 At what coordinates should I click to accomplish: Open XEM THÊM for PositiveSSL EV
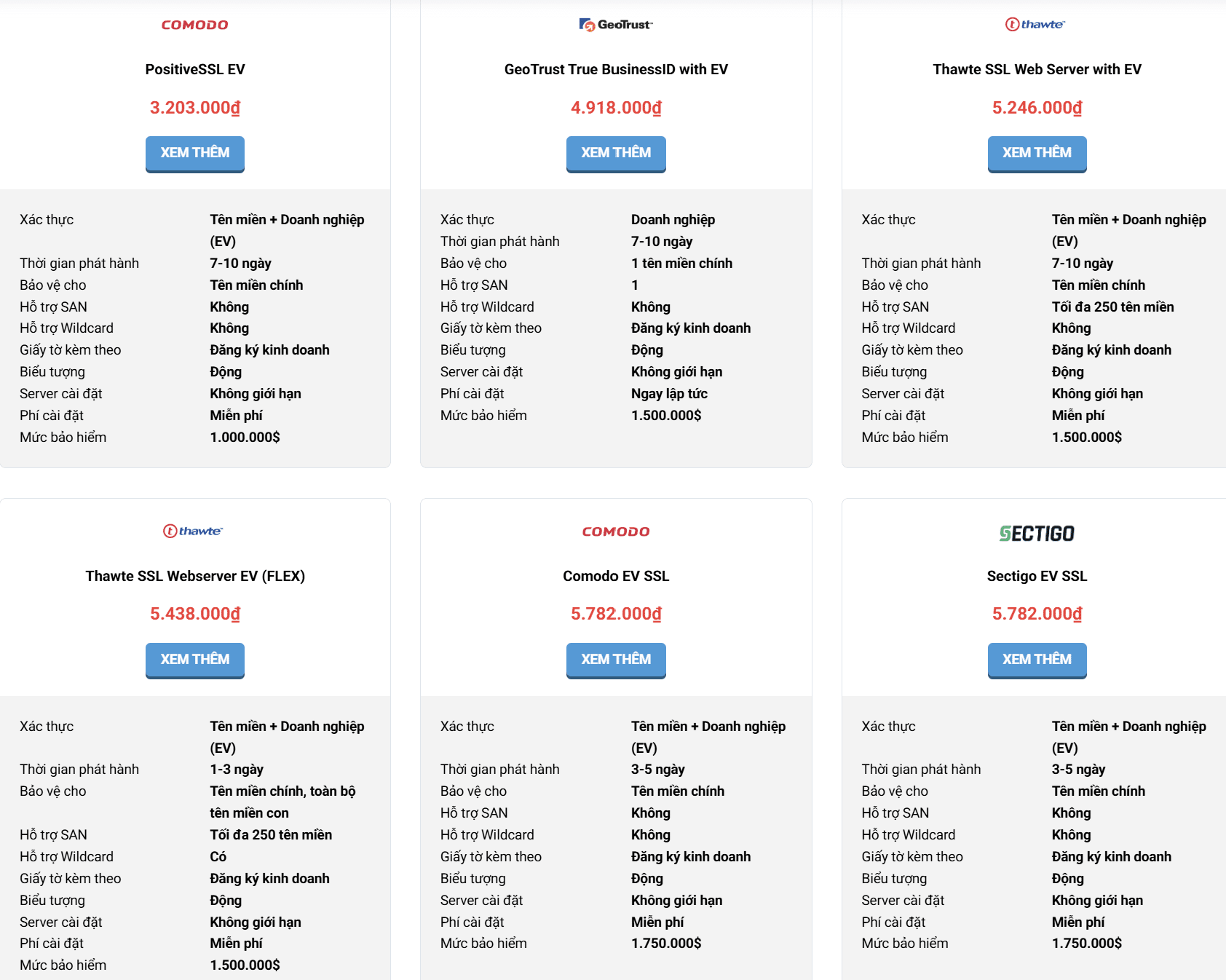195,153
